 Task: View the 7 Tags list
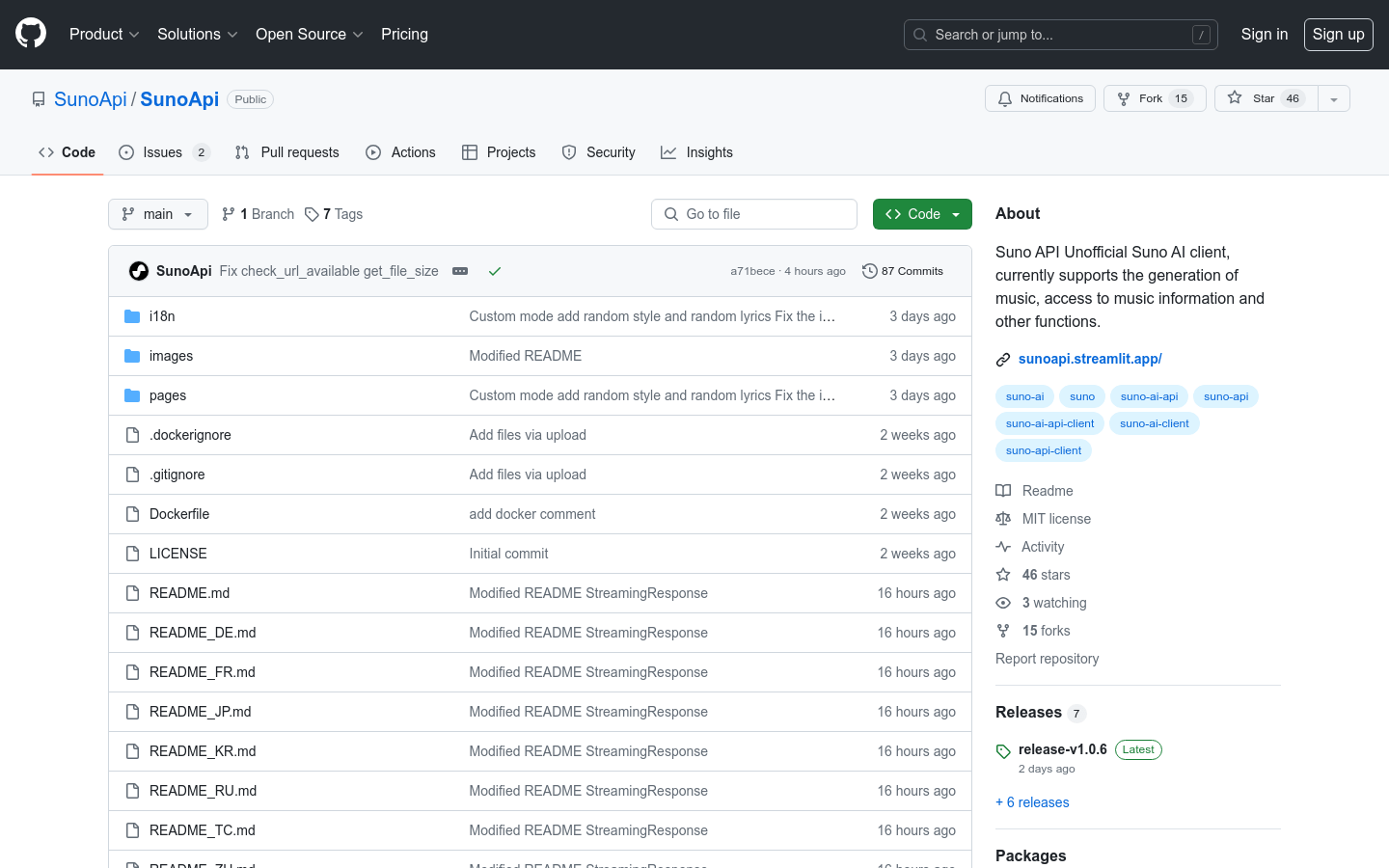coord(334,214)
